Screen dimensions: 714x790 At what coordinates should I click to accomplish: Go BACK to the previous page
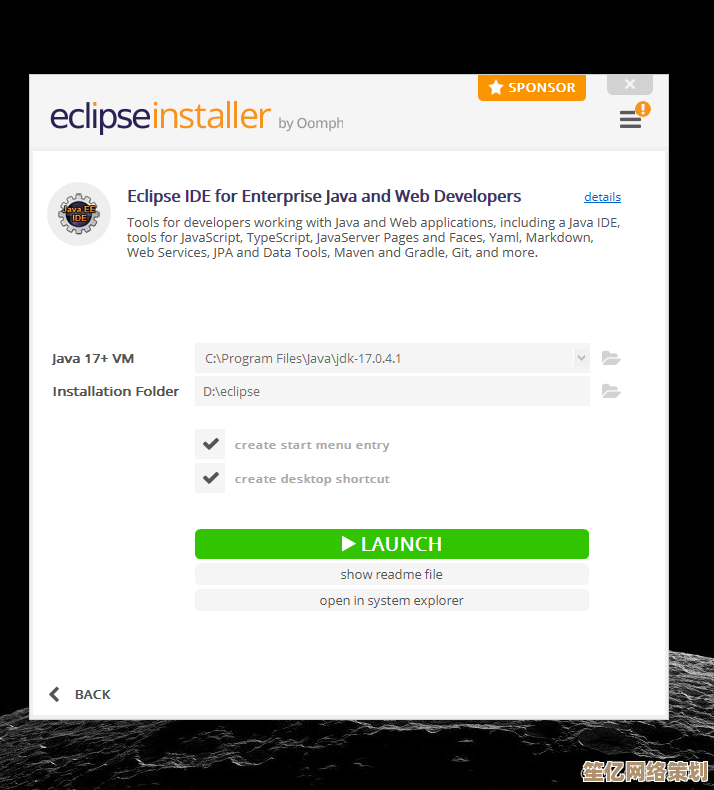tap(81, 694)
